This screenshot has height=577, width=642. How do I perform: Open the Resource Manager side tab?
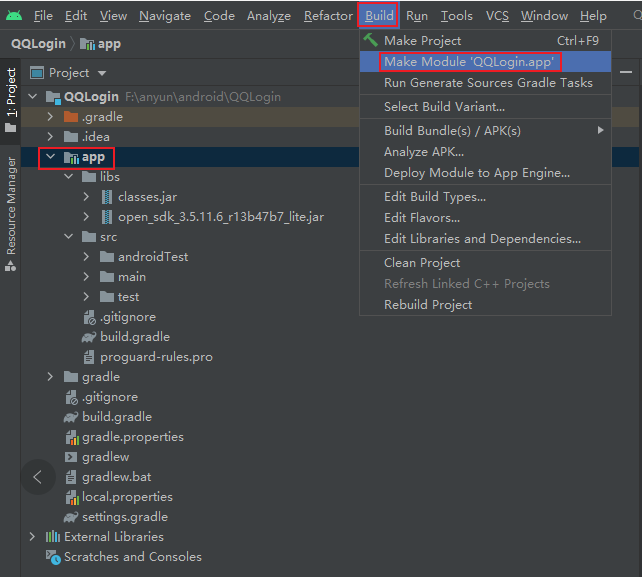click(11, 213)
